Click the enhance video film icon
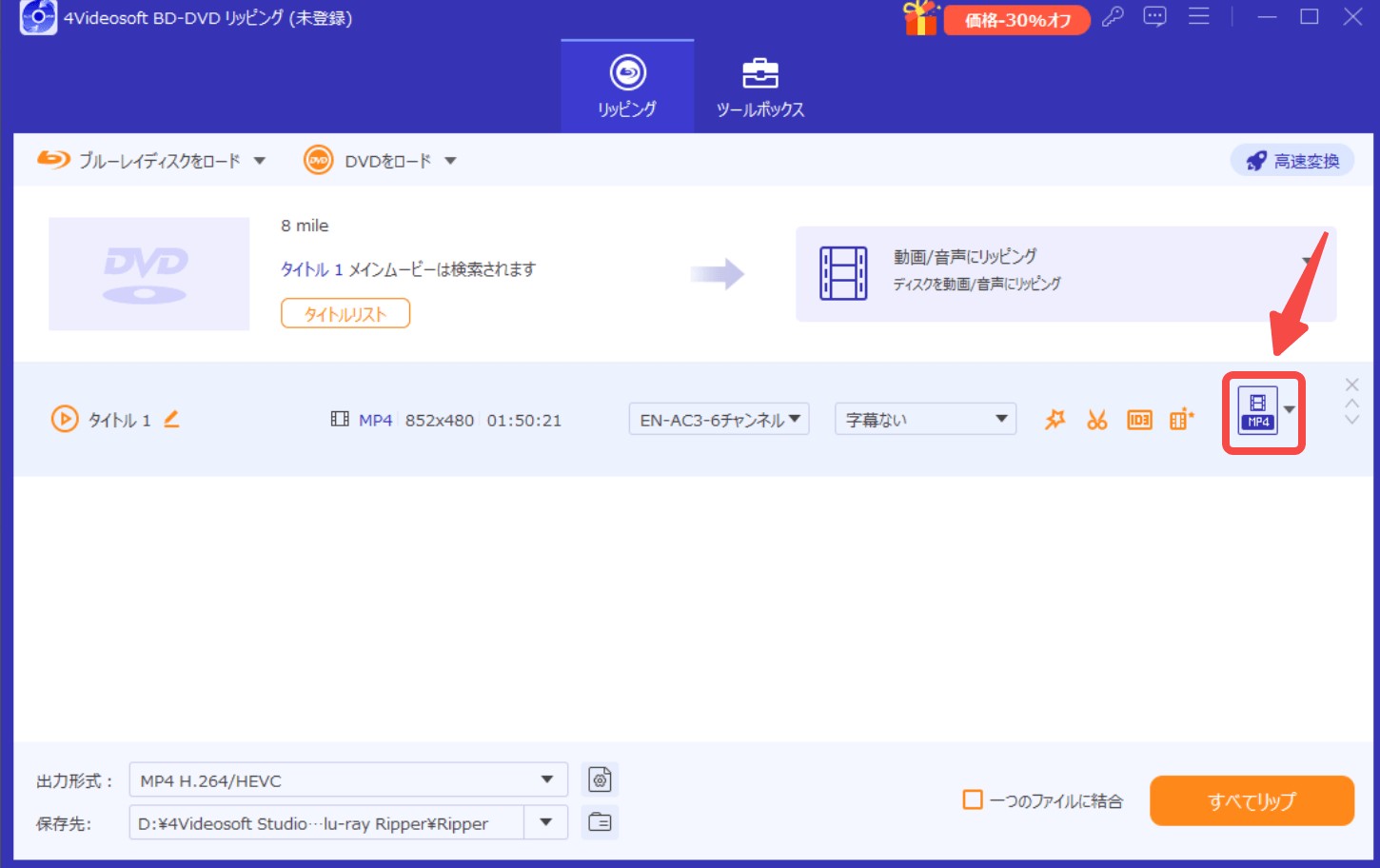Screen dimensions: 1380x868 pyautogui.click(x=1181, y=419)
